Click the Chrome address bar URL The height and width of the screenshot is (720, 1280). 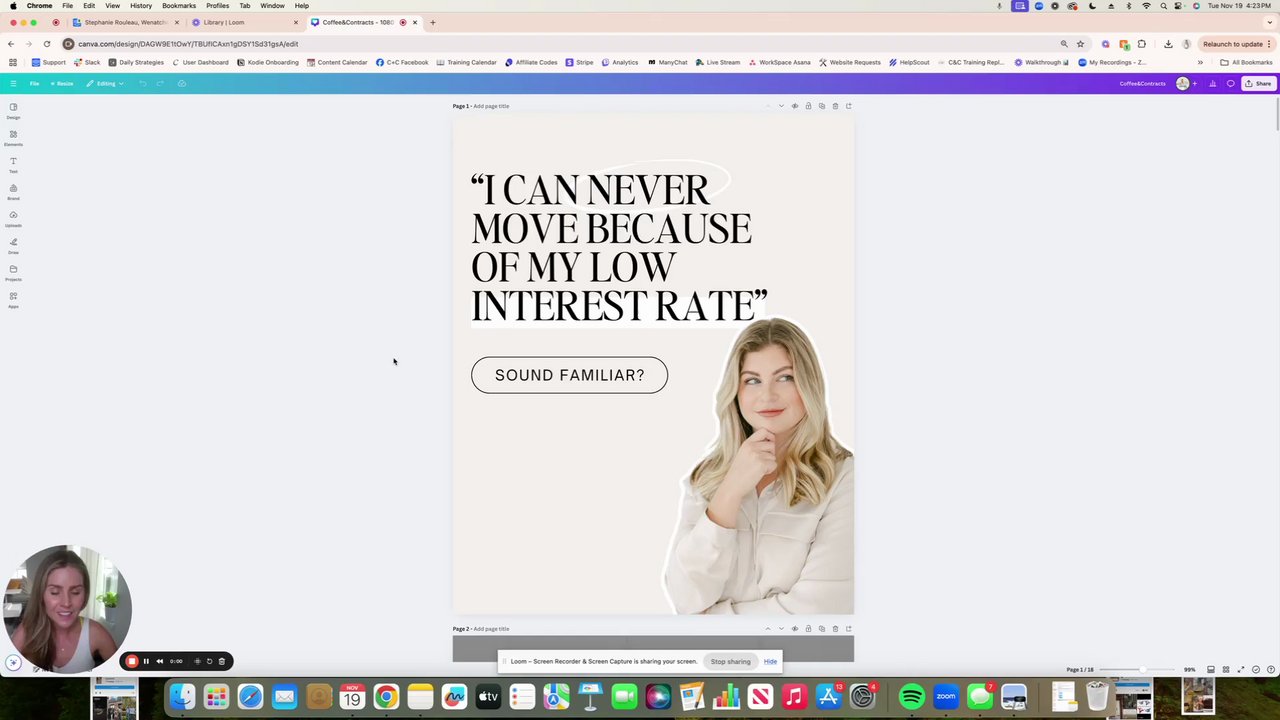(188, 44)
